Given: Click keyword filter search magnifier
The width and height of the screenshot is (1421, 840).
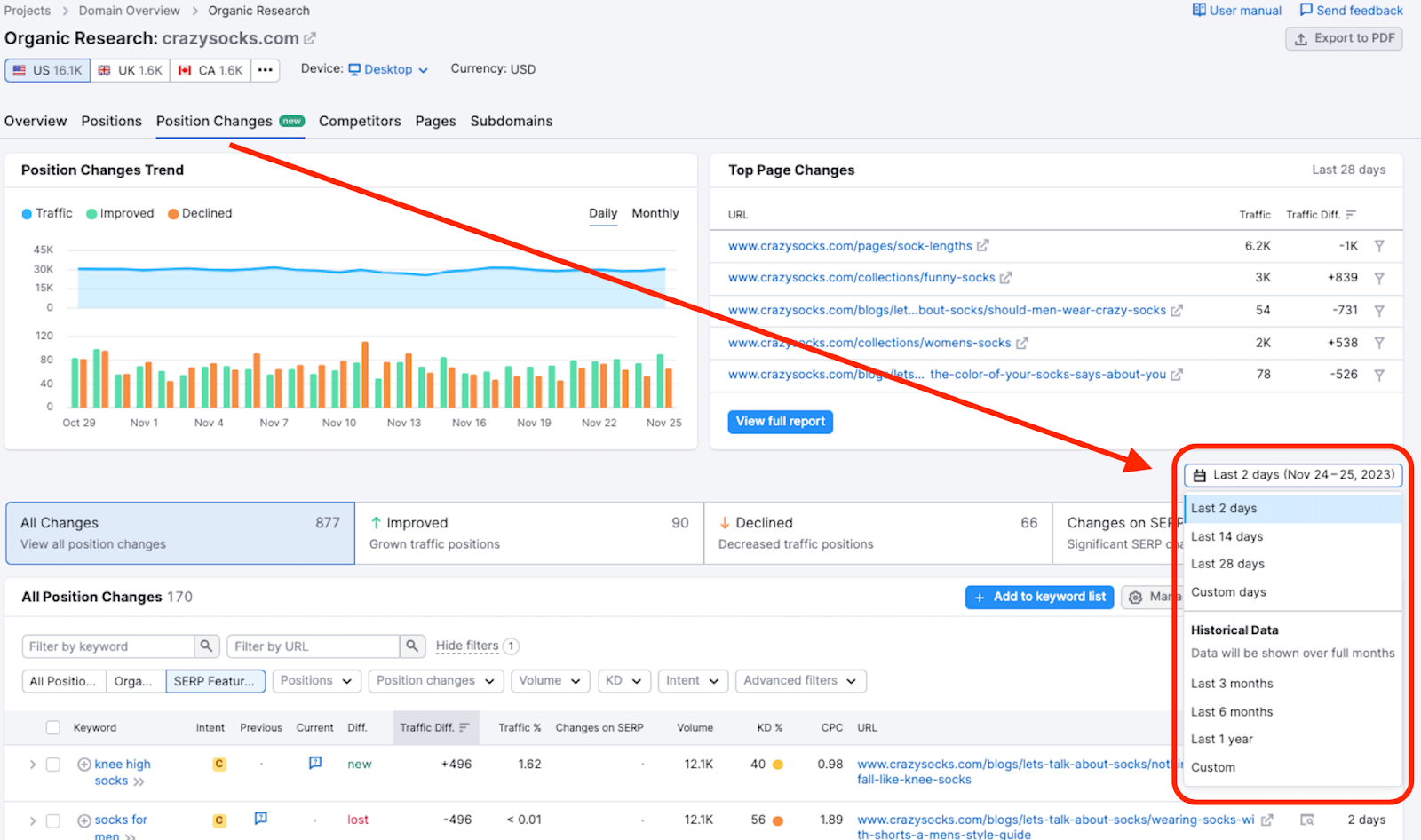Looking at the screenshot, I should [206, 646].
